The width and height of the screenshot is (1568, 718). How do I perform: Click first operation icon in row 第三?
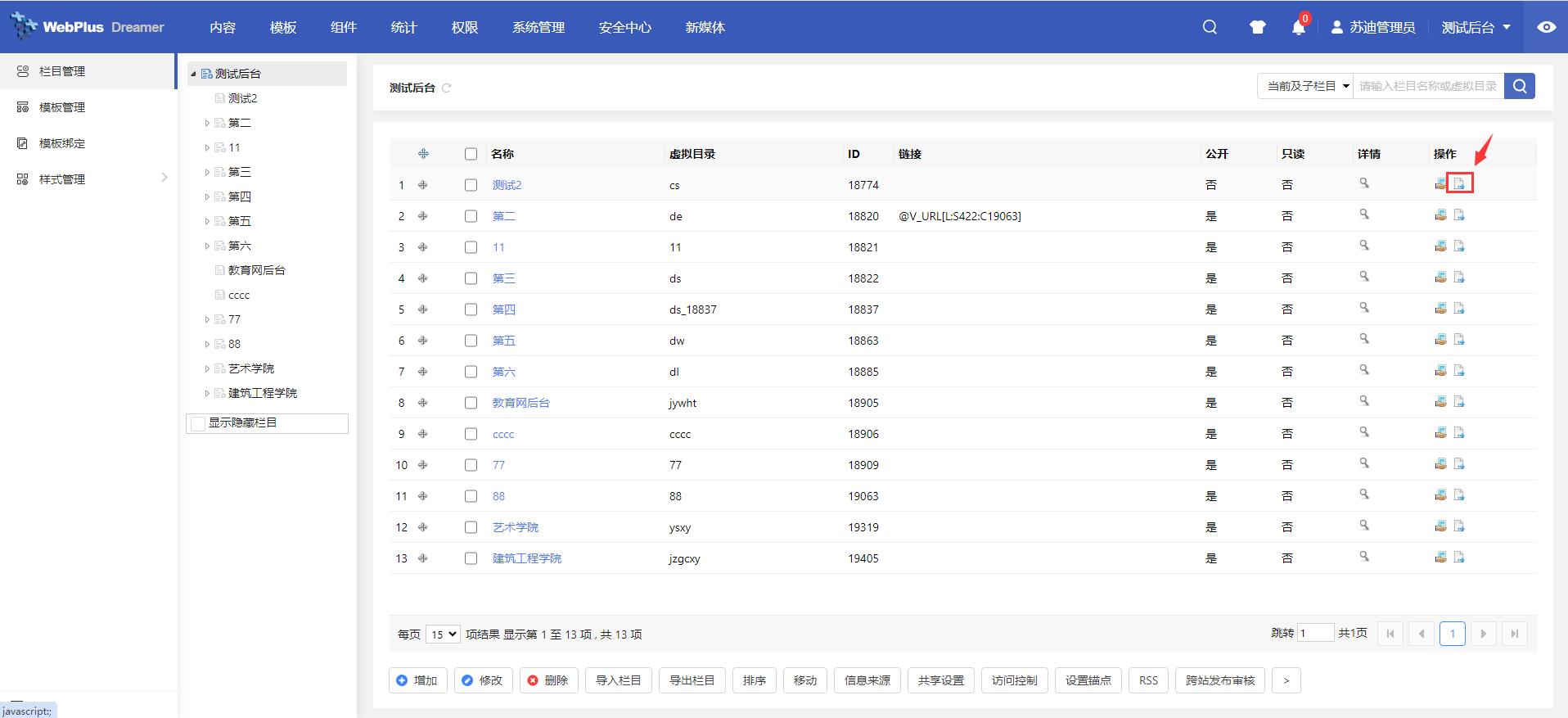point(1440,277)
